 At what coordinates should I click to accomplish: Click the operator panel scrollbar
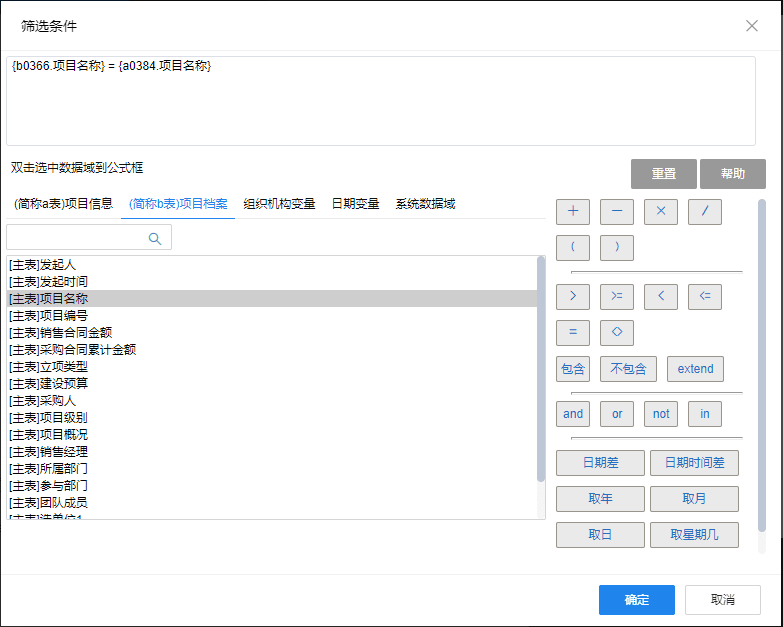[762, 365]
